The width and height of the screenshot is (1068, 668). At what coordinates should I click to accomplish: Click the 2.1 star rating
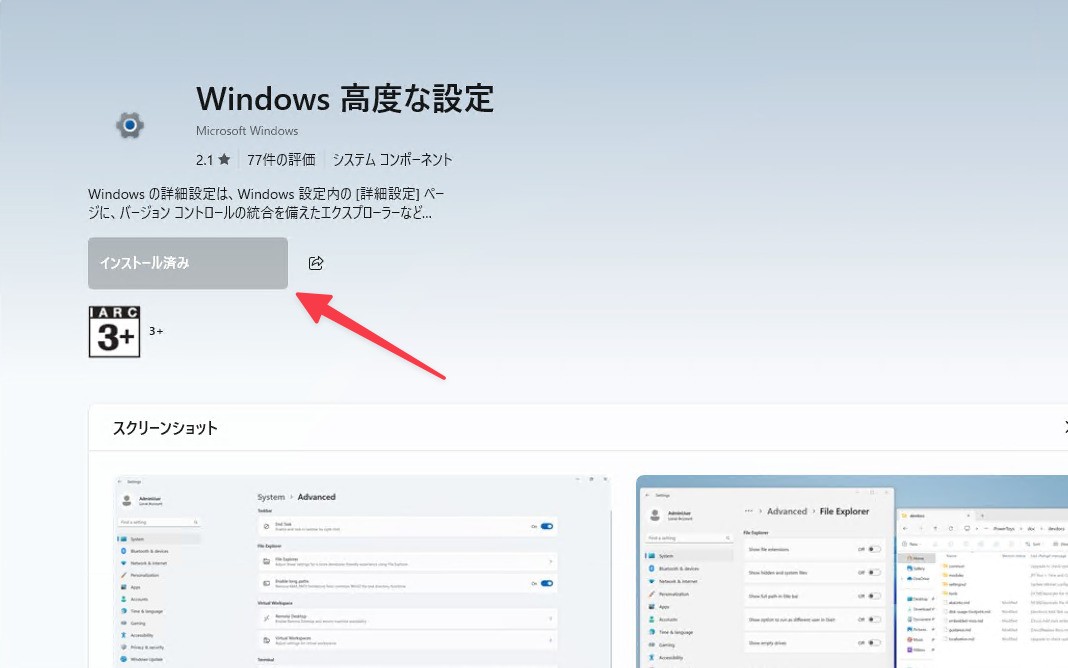tap(213, 160)
